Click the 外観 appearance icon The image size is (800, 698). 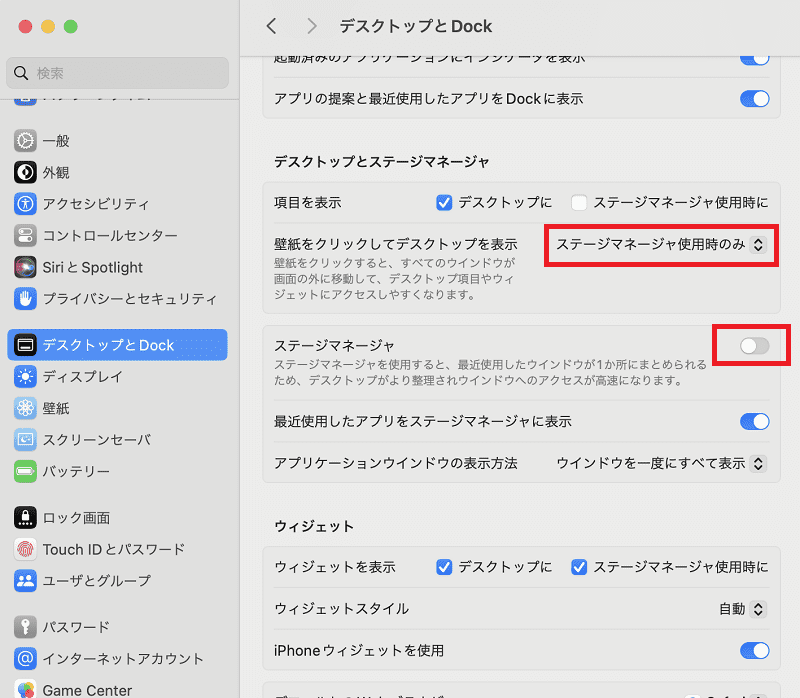(x=25, y=172)
